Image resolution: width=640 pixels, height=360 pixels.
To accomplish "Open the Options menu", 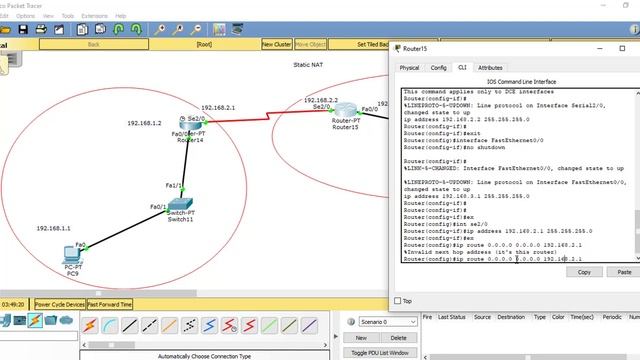I will [25, 16].
